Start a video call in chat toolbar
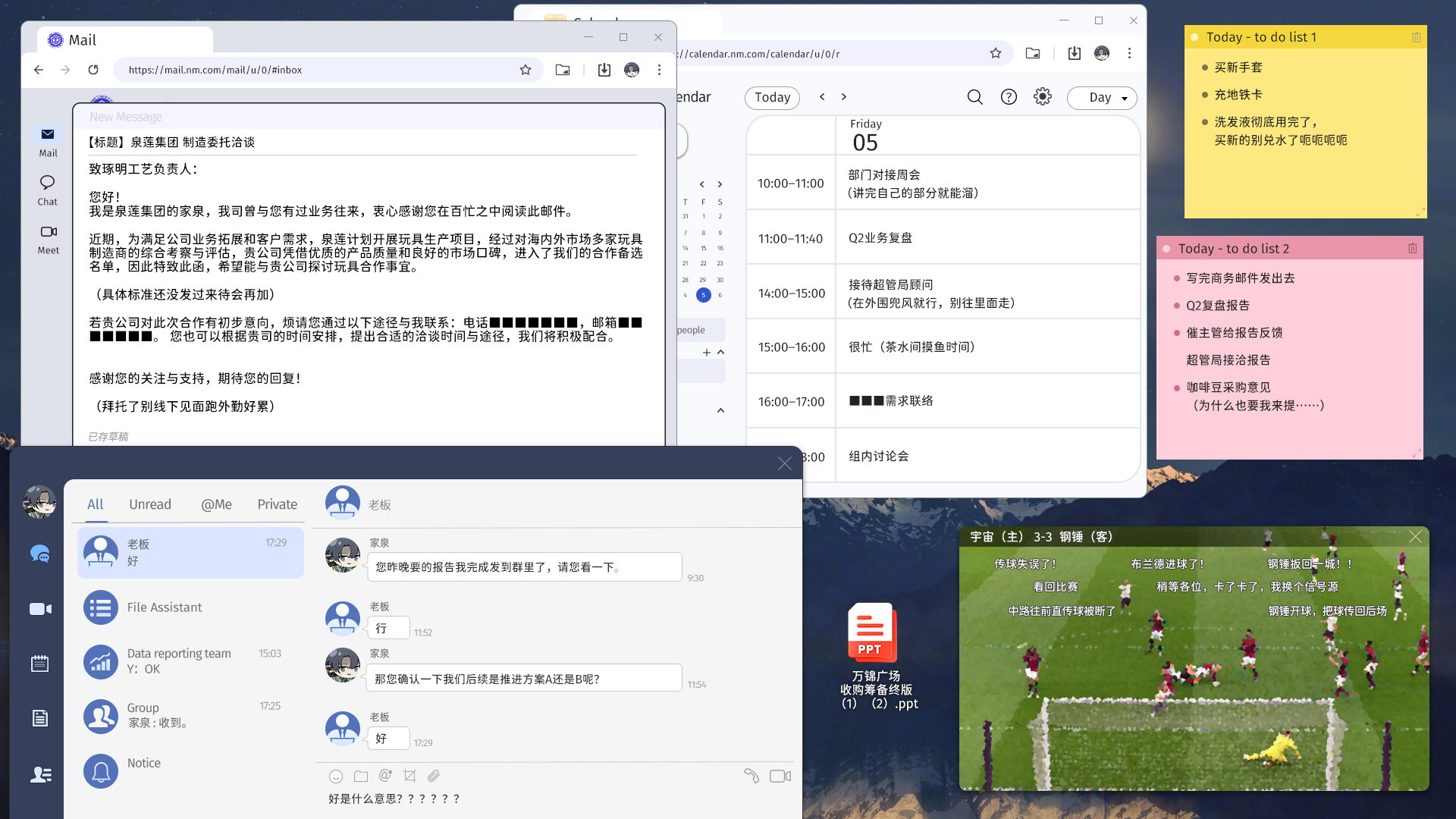The image size is (1456, 819). [x=780, y=776]
